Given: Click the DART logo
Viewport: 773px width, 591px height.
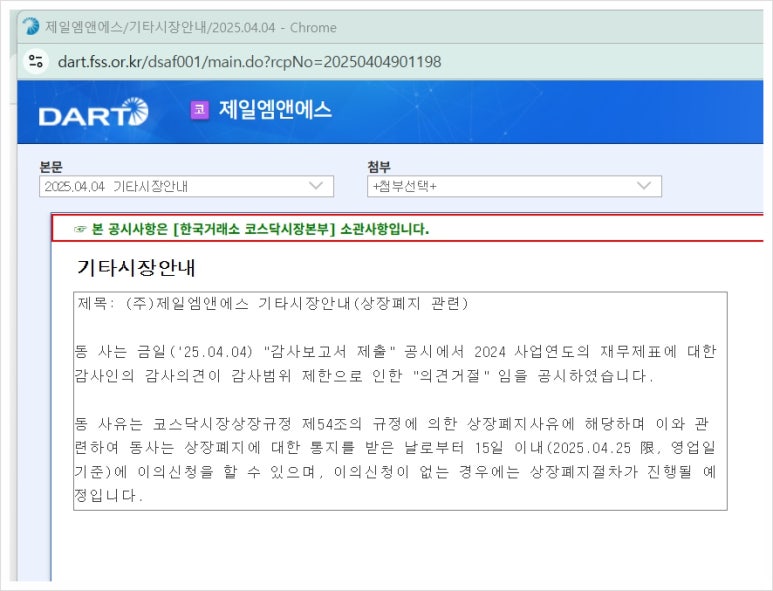Looking at the screenshot, I should pyautogui.click(x=93, y=112).
